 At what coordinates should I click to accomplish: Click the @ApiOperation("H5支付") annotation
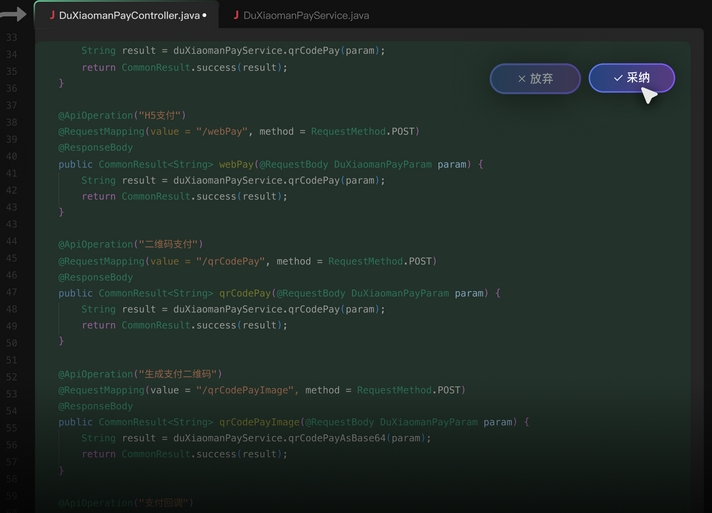coord(122,115)
